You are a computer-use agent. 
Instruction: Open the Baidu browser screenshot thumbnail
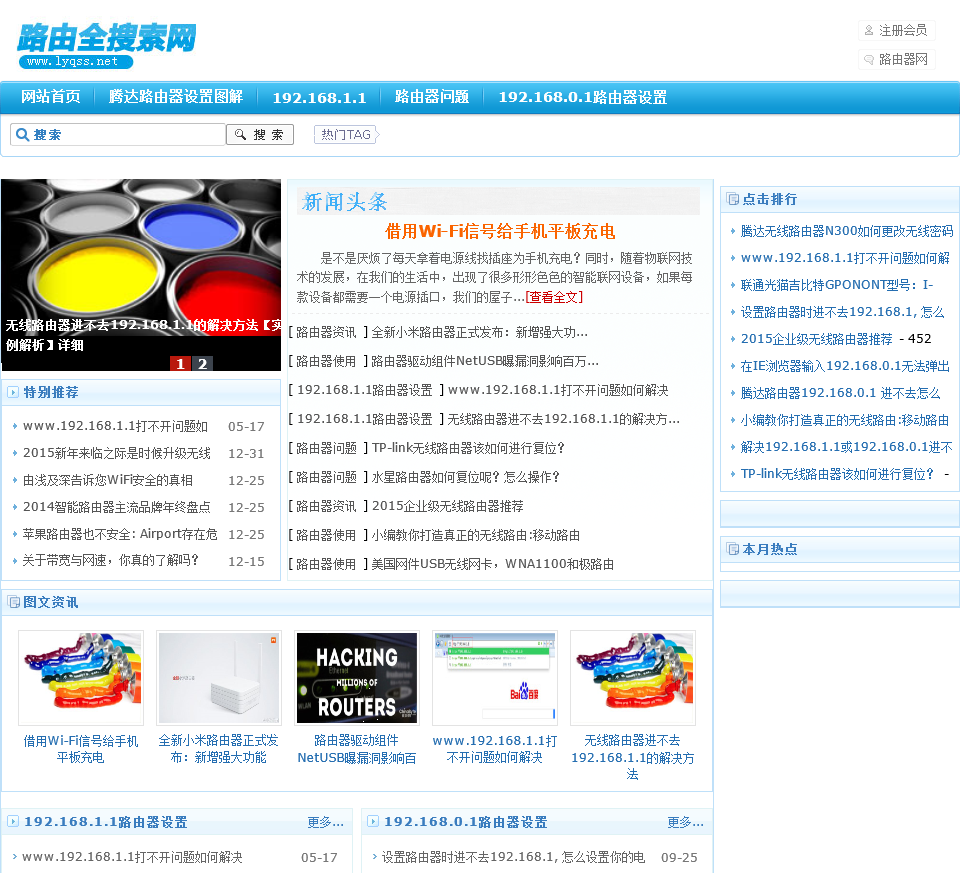click(495, 678)
